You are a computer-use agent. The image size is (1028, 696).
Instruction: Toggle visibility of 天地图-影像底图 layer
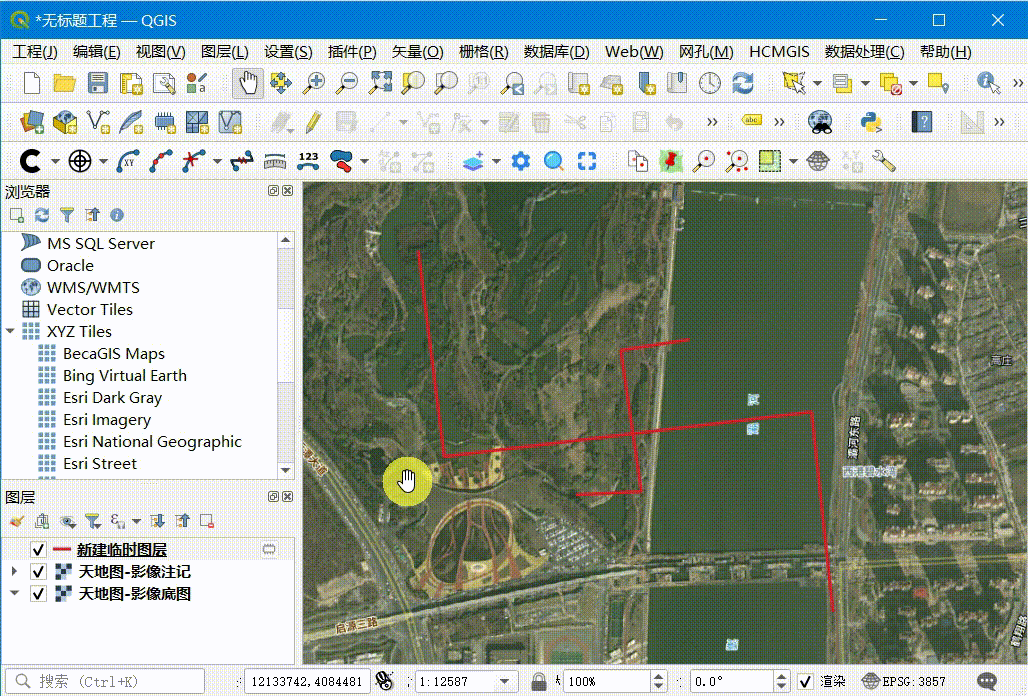(38, 594)
